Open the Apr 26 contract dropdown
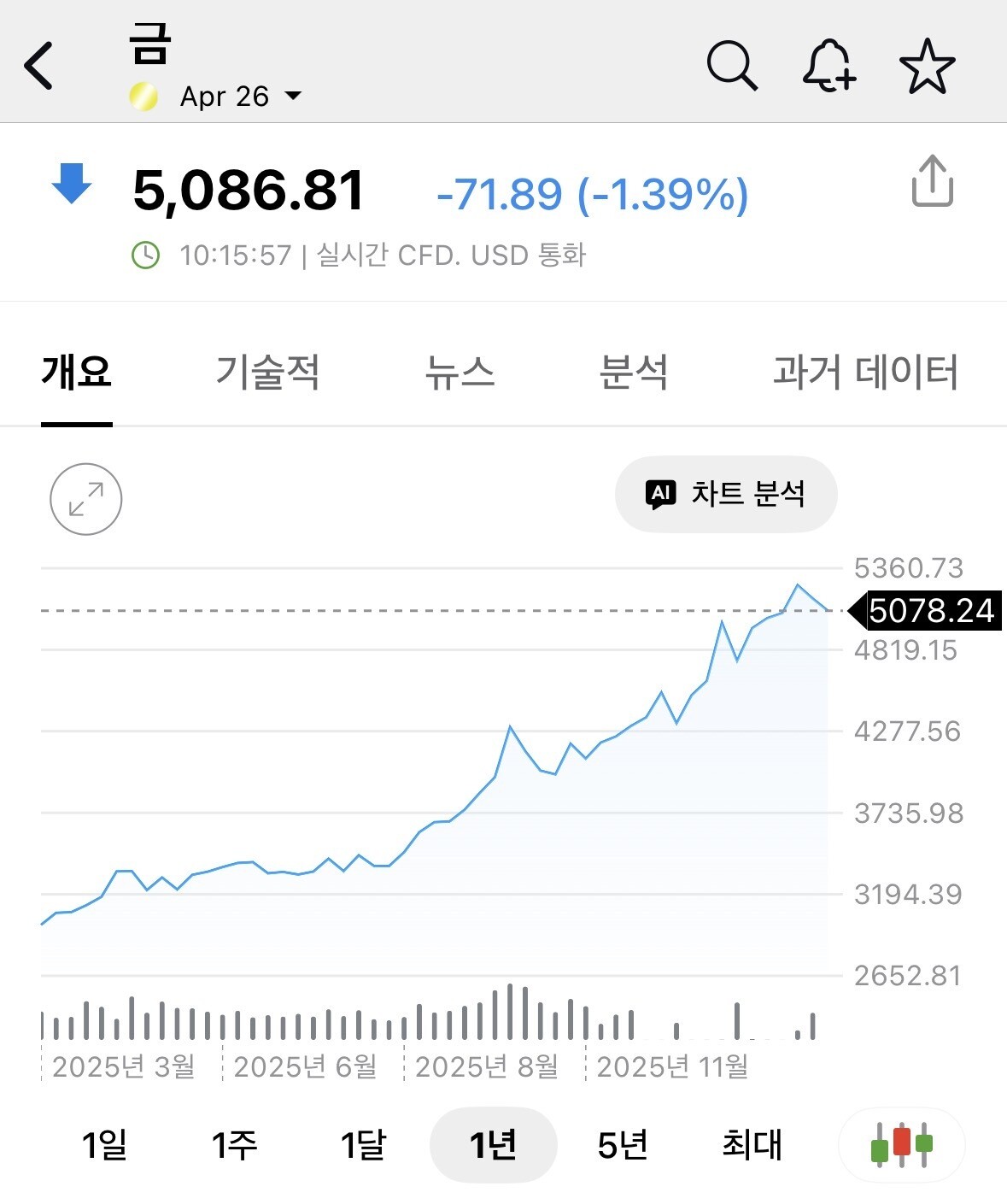This screenshot has height=1204, width=1007. tap(240, 97)
